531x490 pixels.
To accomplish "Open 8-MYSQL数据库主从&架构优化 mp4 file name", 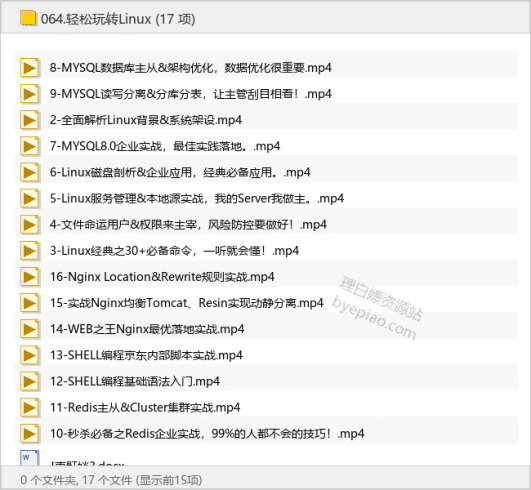I will click(x=191, y=68).
